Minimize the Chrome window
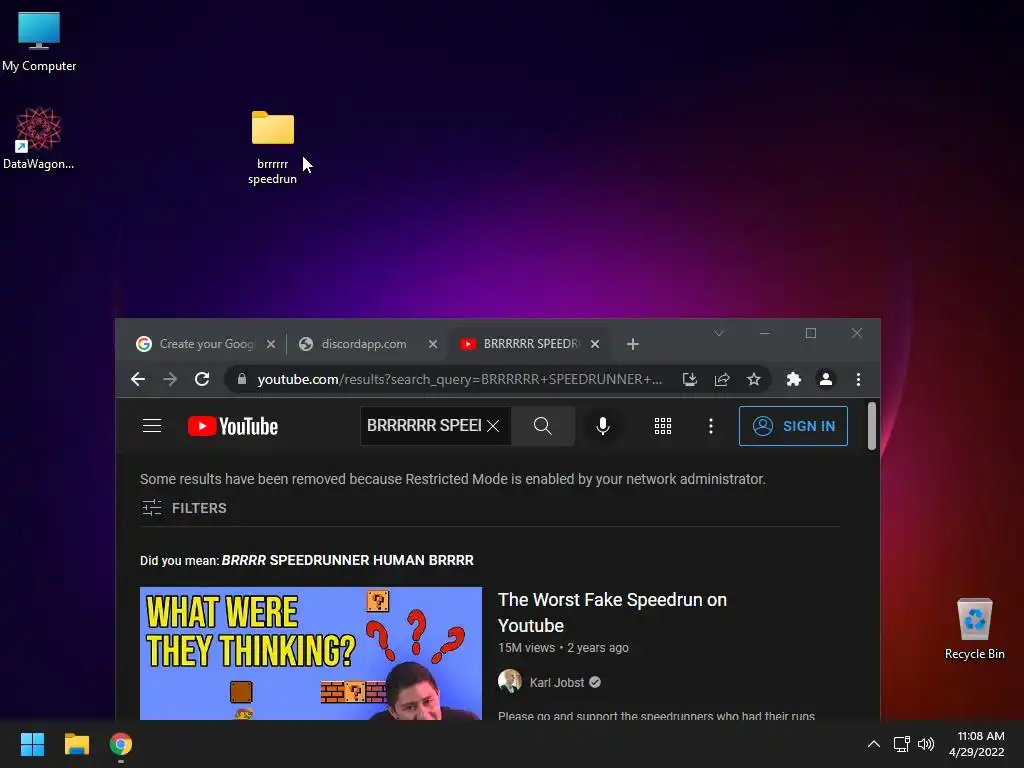This screenshot has width=1024, height=768. pos(765,333)
